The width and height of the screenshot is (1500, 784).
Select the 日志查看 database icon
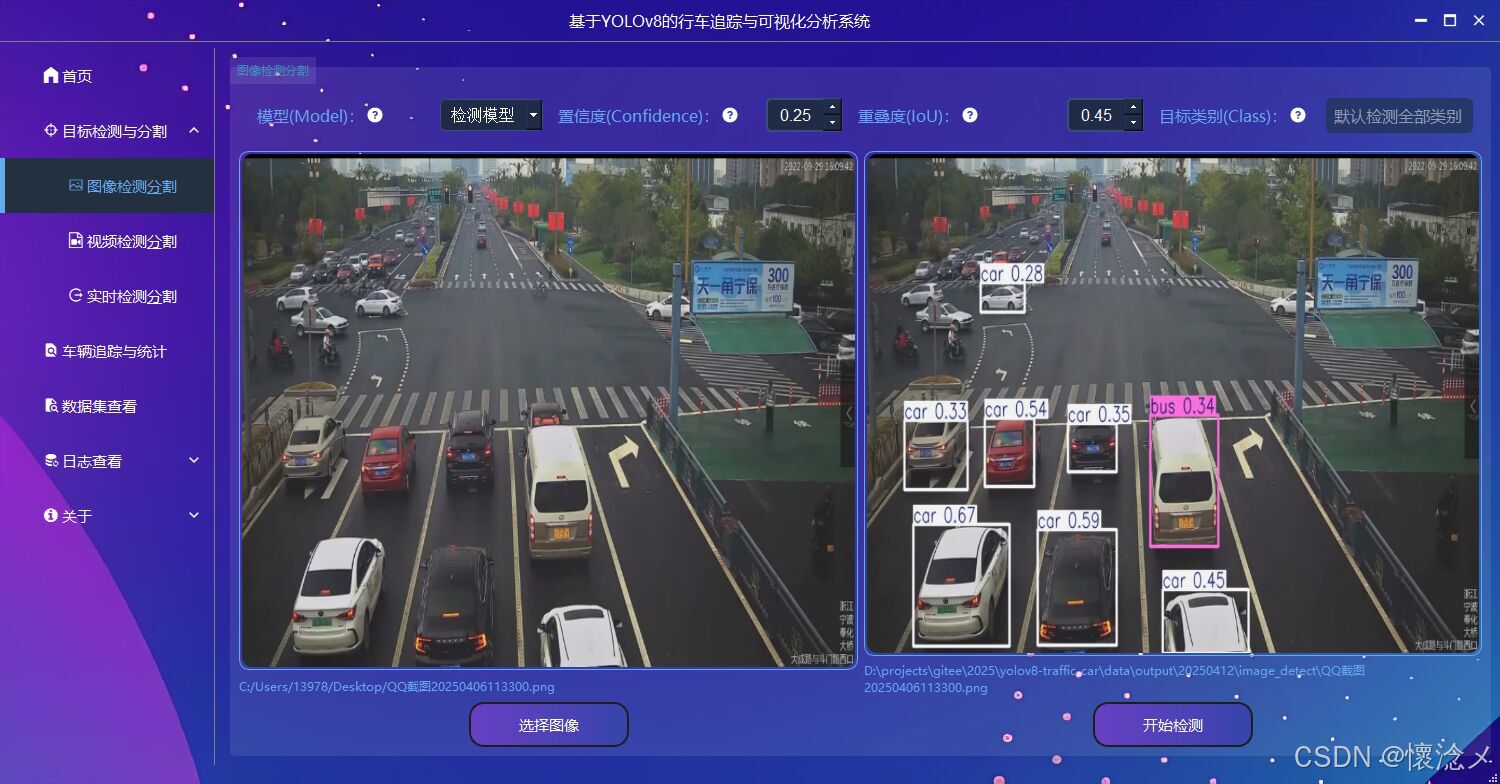[x=50, y=460]
